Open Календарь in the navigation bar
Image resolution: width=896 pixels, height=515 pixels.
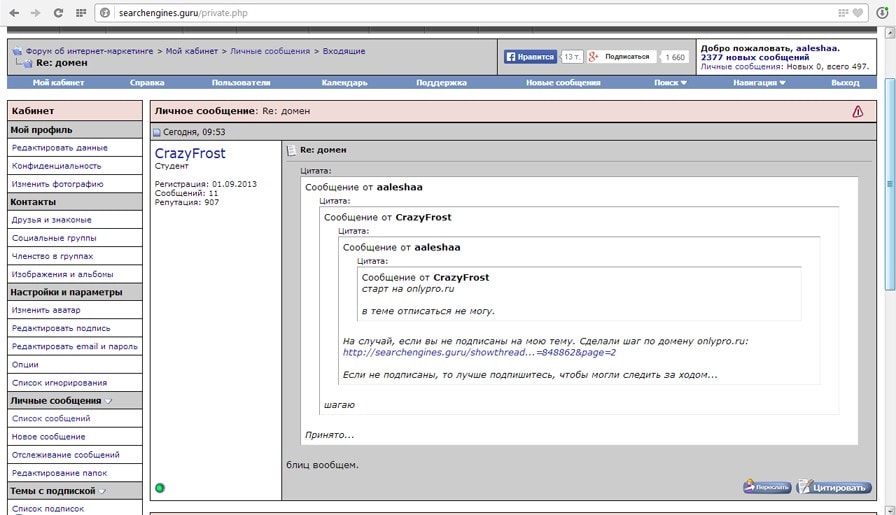point(344,83)
